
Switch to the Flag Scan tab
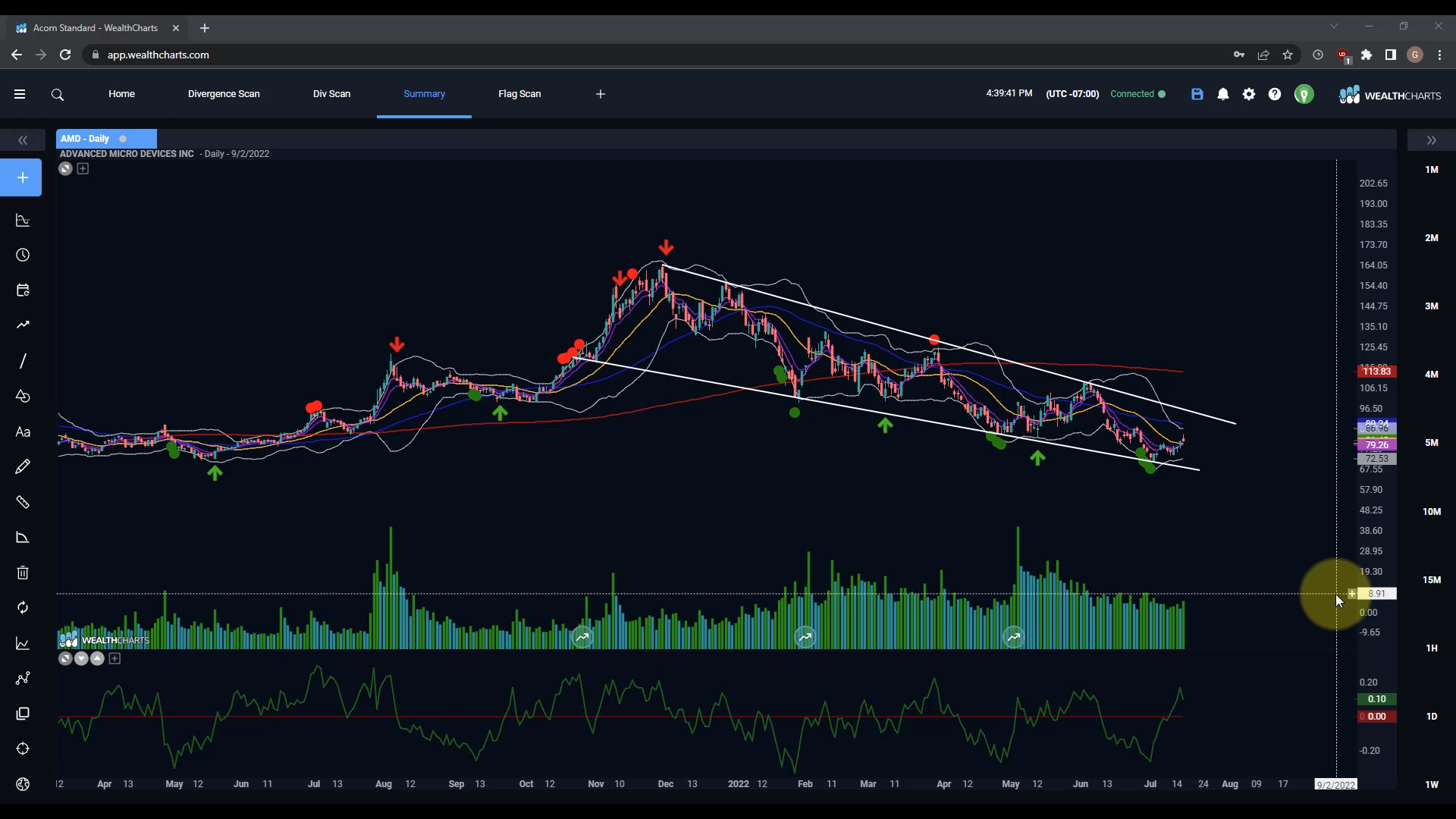coord(519,94)
